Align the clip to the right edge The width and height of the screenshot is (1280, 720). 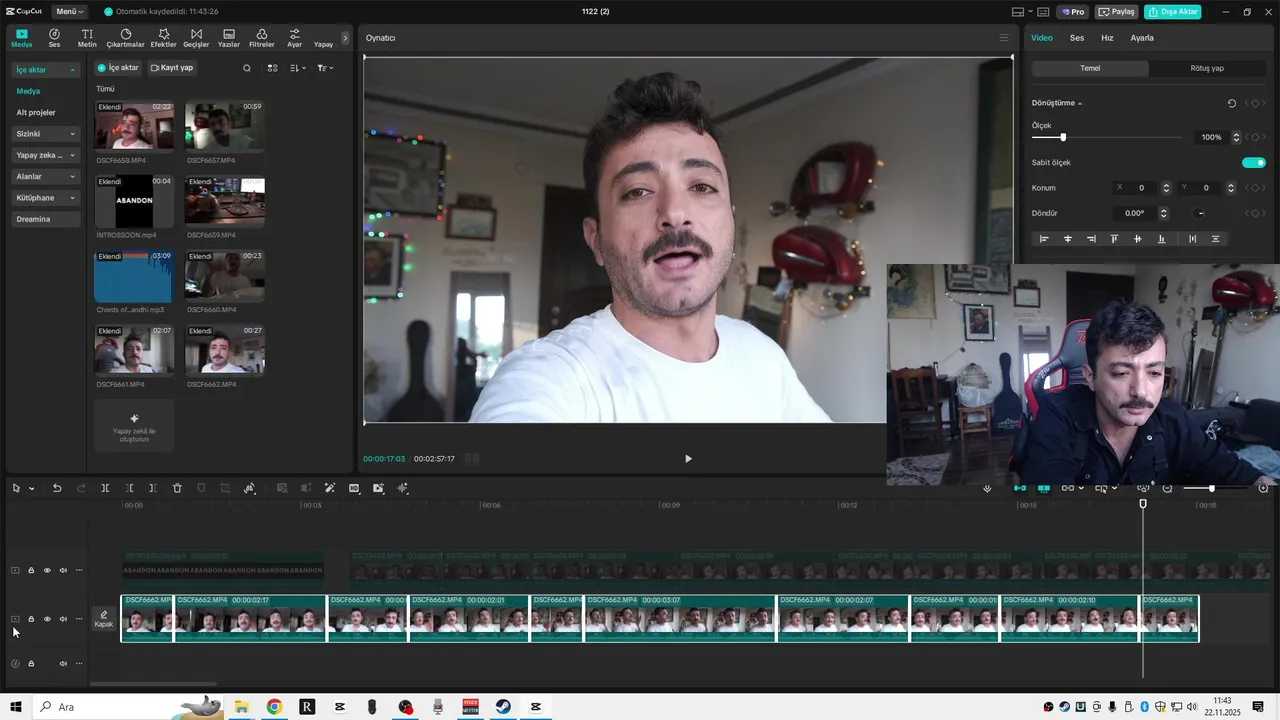1091,239
